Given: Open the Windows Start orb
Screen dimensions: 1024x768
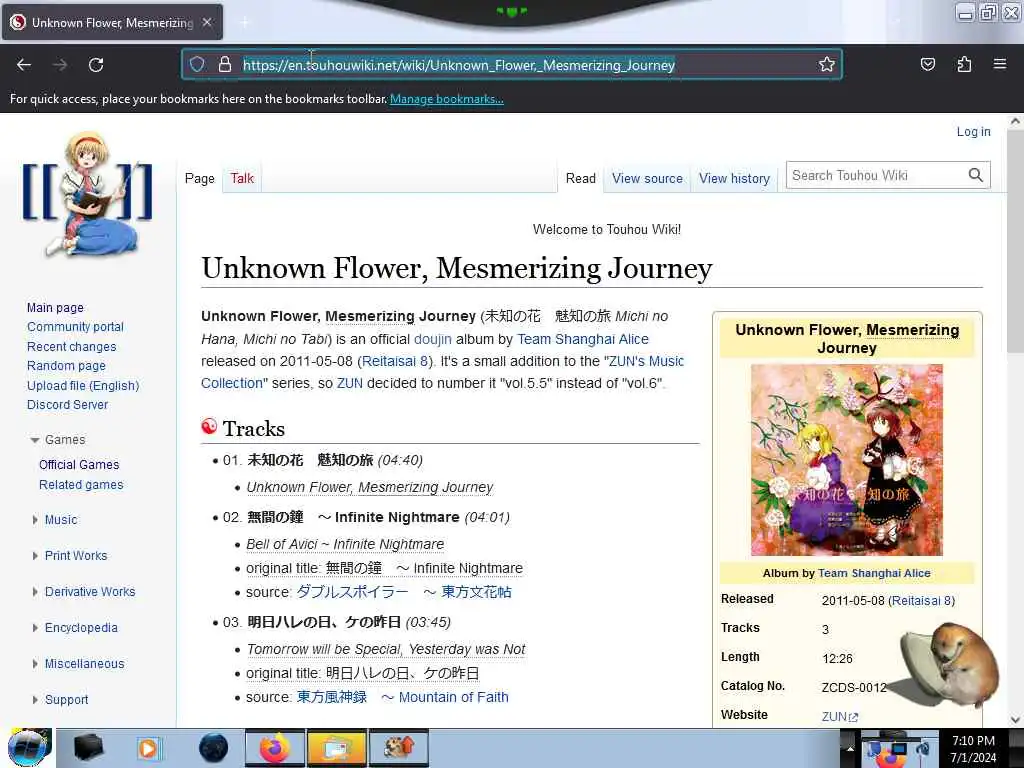Looking at the screenshot, I should pos(29,748).
